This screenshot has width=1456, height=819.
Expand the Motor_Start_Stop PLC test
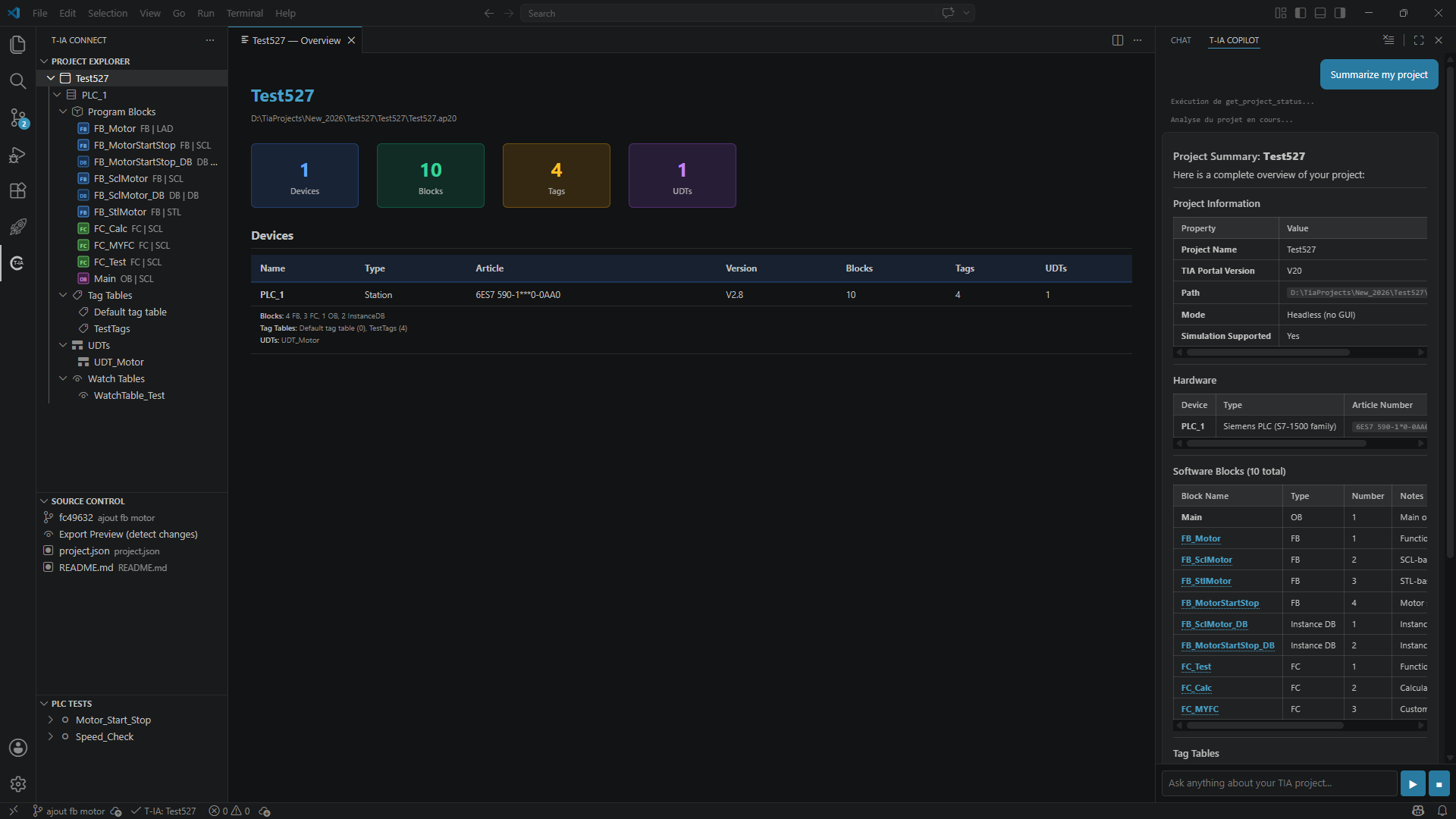point(51,720)
